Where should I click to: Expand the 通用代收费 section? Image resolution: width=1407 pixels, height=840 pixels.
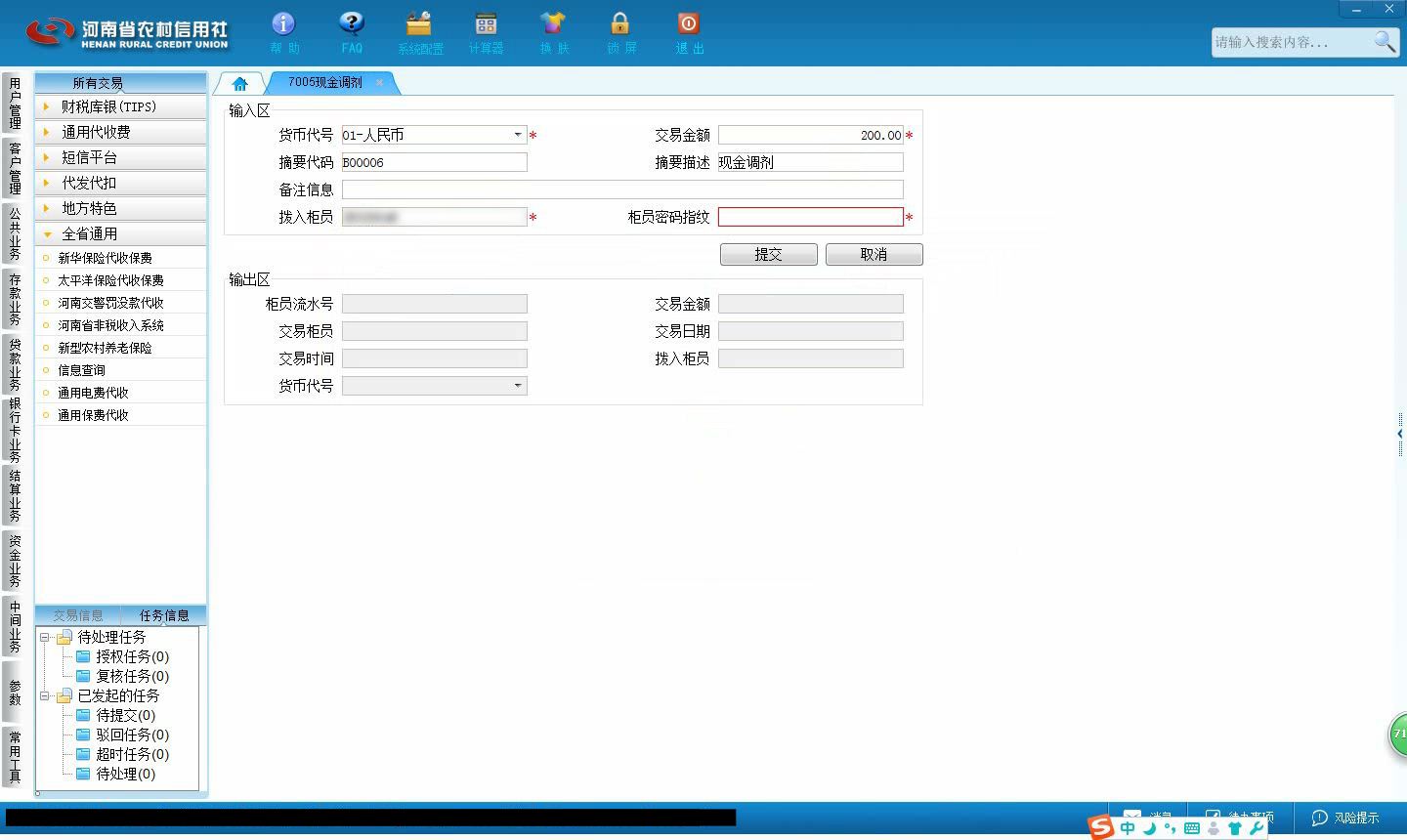tap(120, 132)
